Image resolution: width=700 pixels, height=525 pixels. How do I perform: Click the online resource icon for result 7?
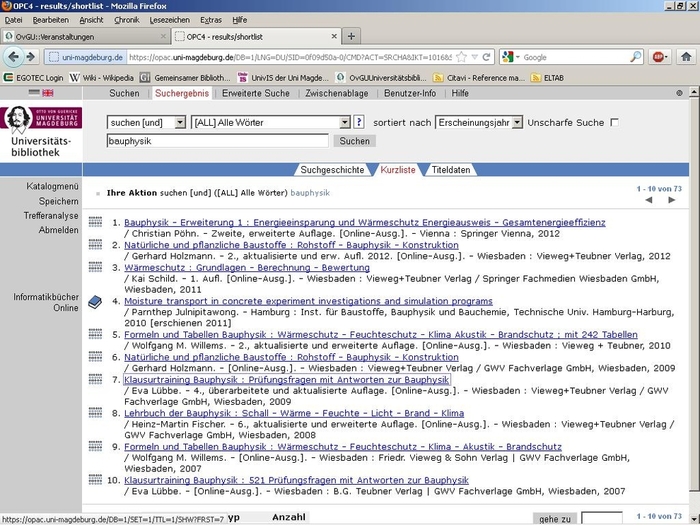[x=96, y=379]
